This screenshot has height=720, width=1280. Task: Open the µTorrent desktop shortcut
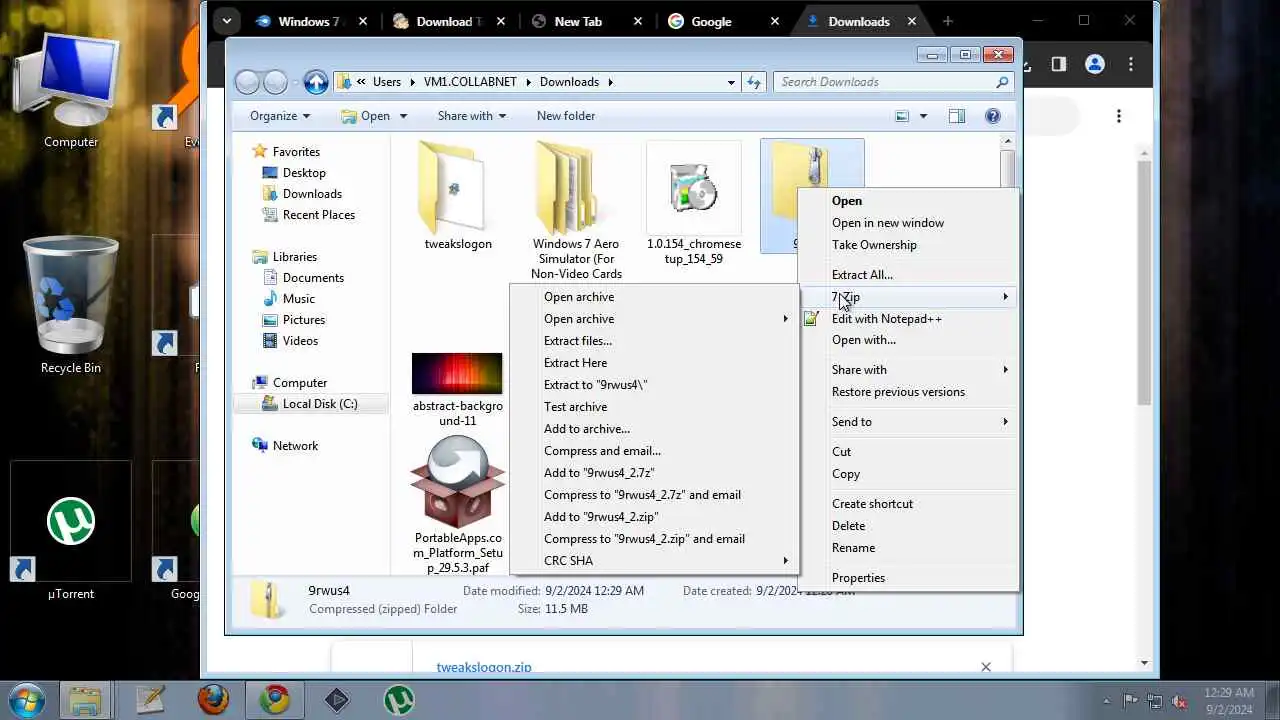click(x=70, y=532)
